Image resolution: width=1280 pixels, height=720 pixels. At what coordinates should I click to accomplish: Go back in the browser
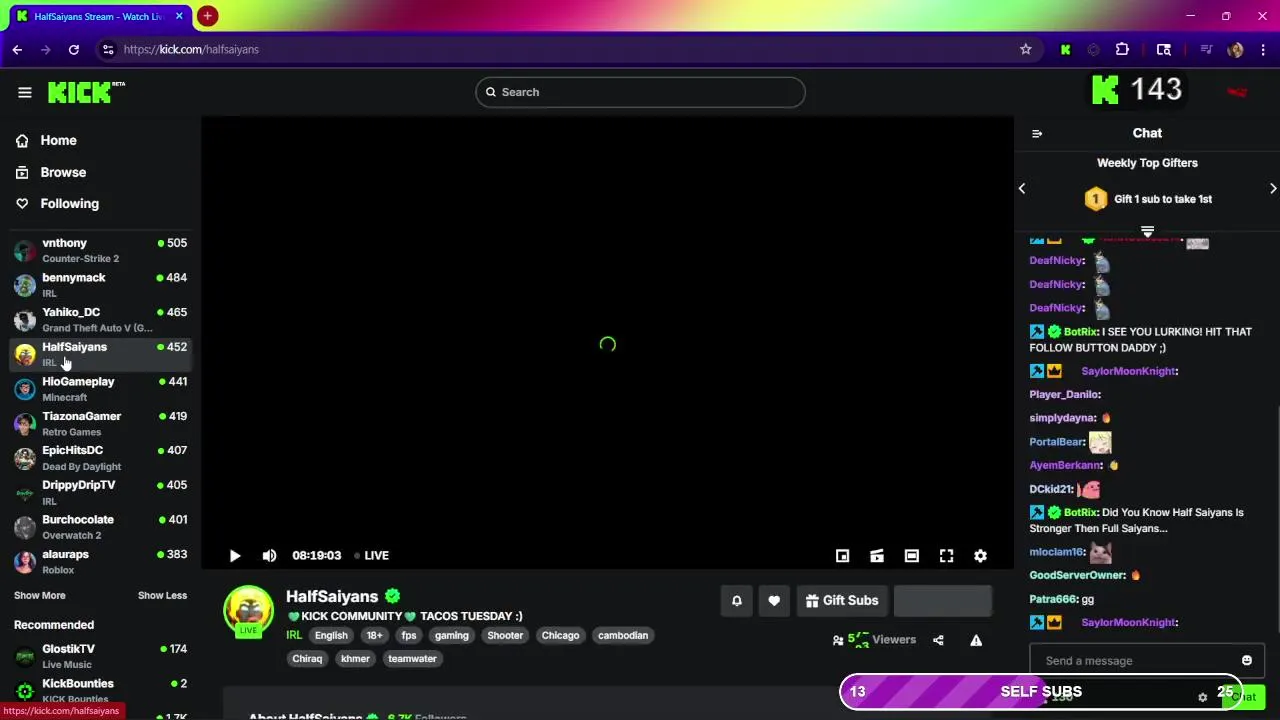[17, 49]
